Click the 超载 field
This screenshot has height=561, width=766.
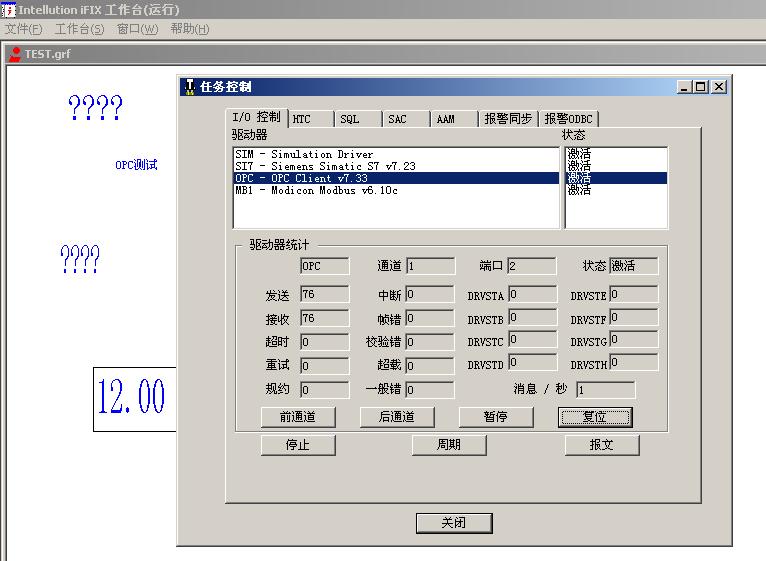429,366
